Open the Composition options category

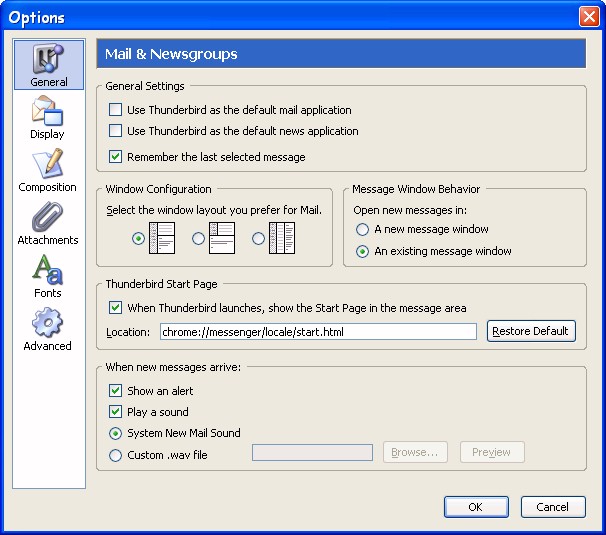47,170
